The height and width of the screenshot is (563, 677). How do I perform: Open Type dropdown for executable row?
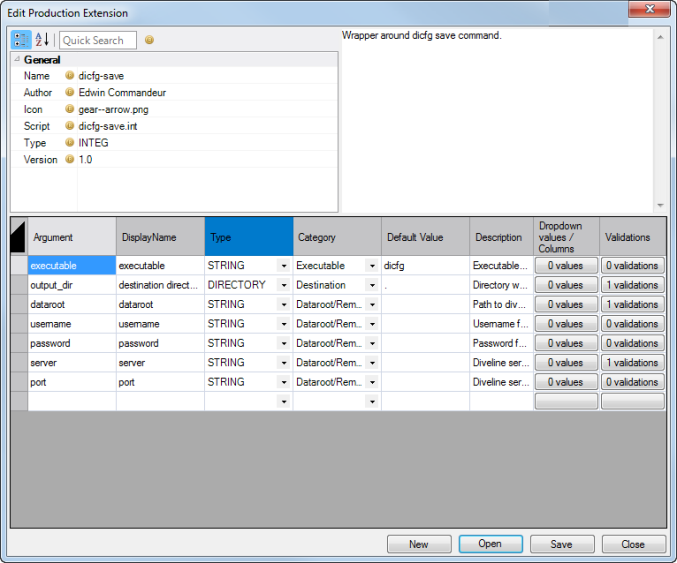(x=284, y=266)
